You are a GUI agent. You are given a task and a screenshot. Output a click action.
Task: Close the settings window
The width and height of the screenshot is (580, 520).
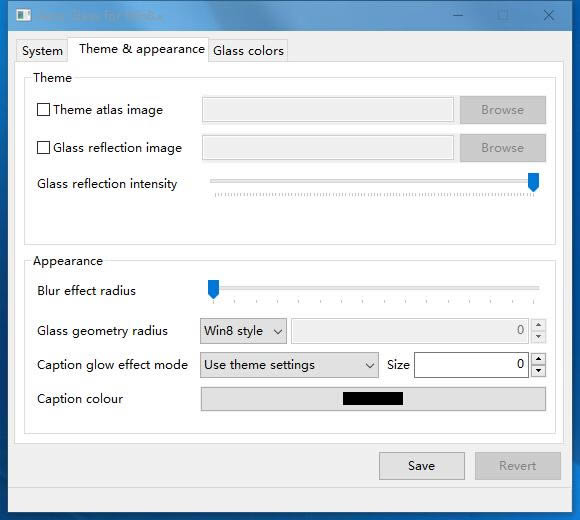[549, 15]
